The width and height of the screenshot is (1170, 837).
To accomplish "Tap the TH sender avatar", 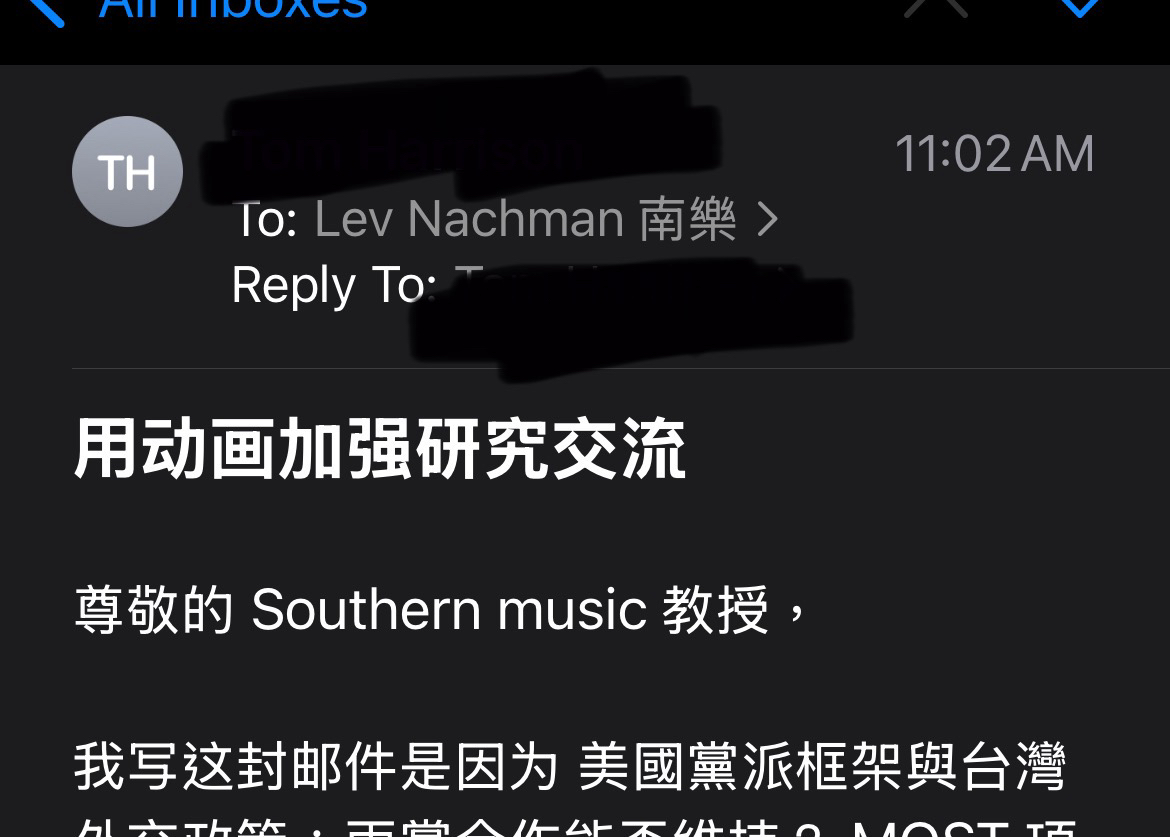I will click(128, 172).
